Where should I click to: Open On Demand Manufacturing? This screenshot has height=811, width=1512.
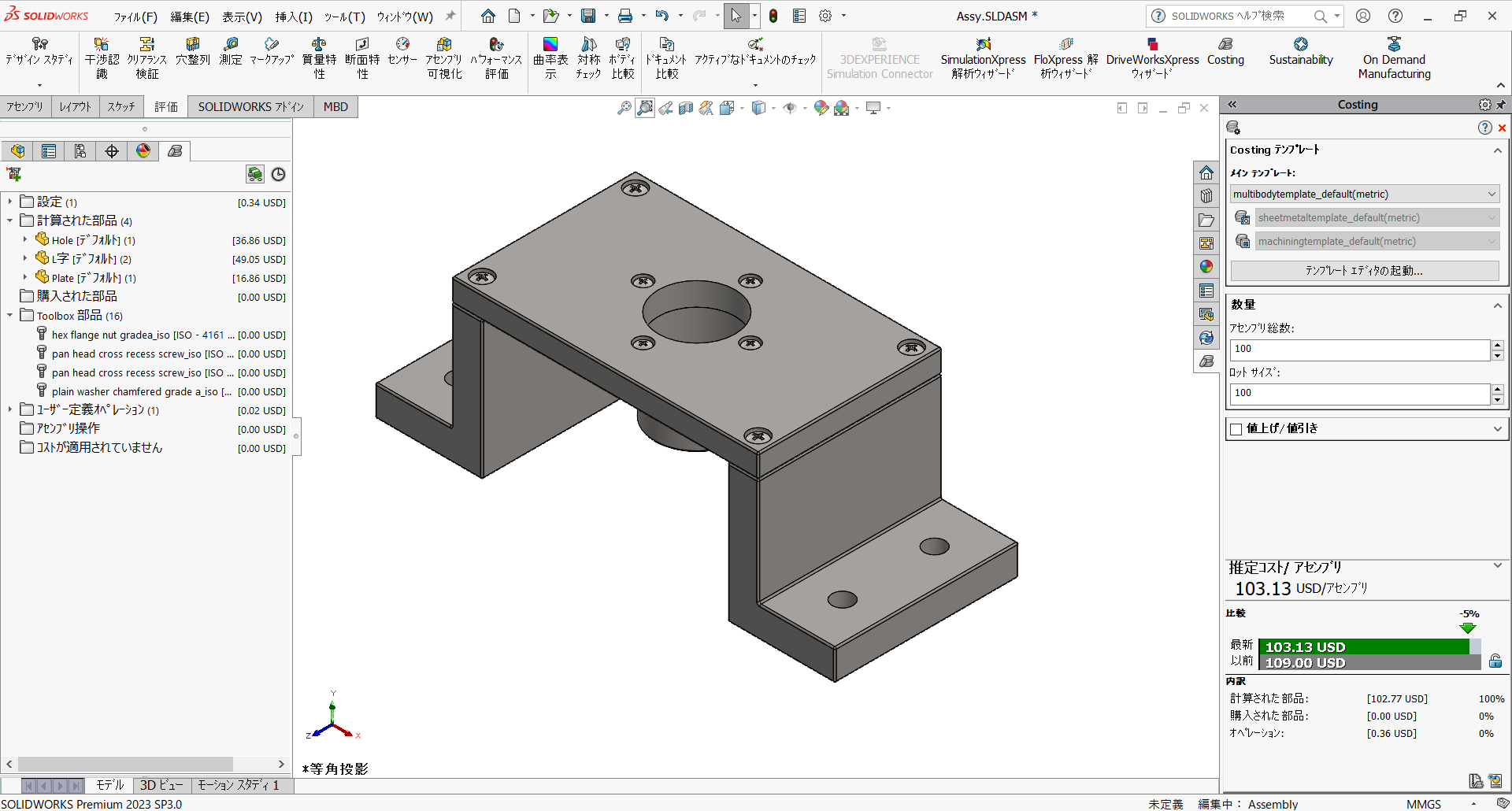1394,58
